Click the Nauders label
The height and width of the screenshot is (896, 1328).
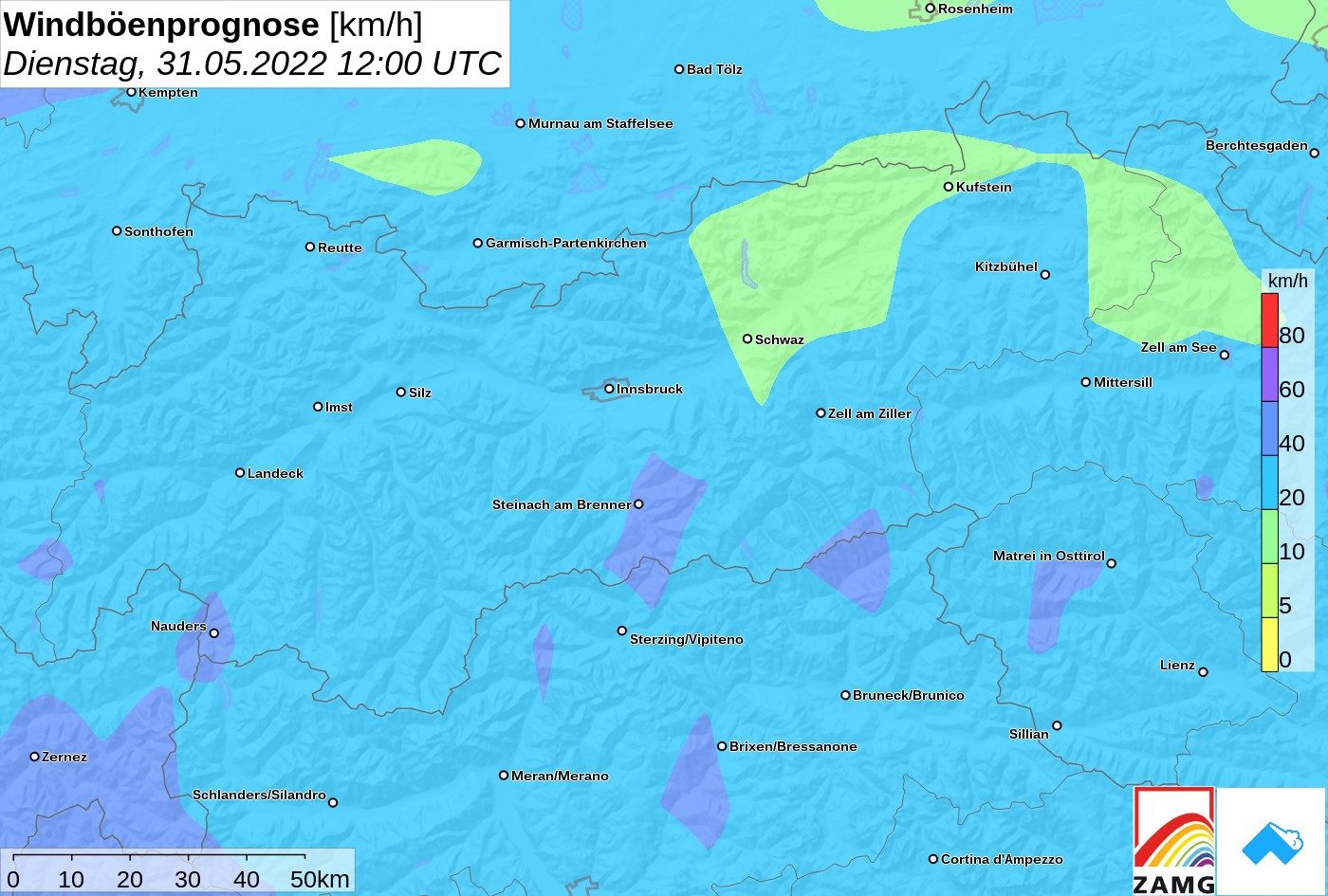(x=178, y=626)
